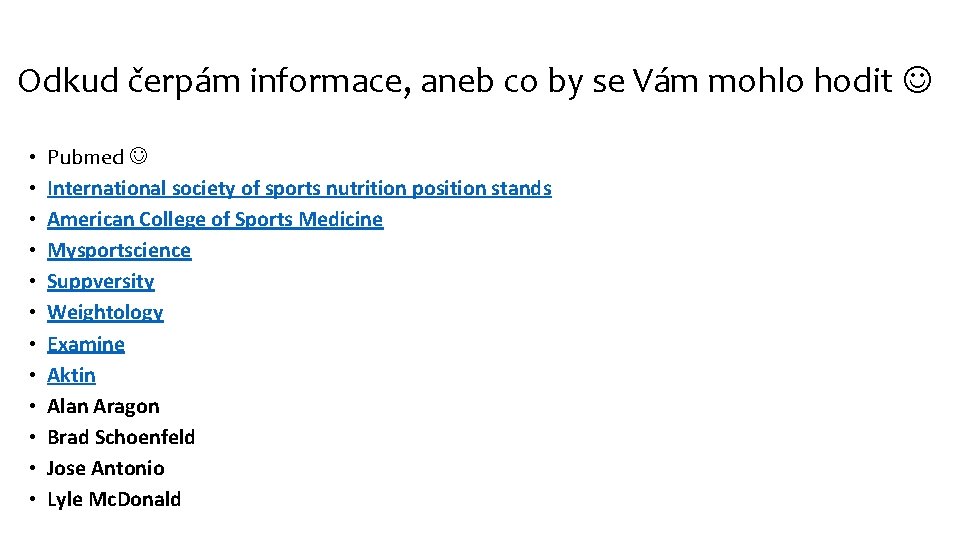
Task: Follow the Mysportscience hyperlink
Action: tap(119, 250)
